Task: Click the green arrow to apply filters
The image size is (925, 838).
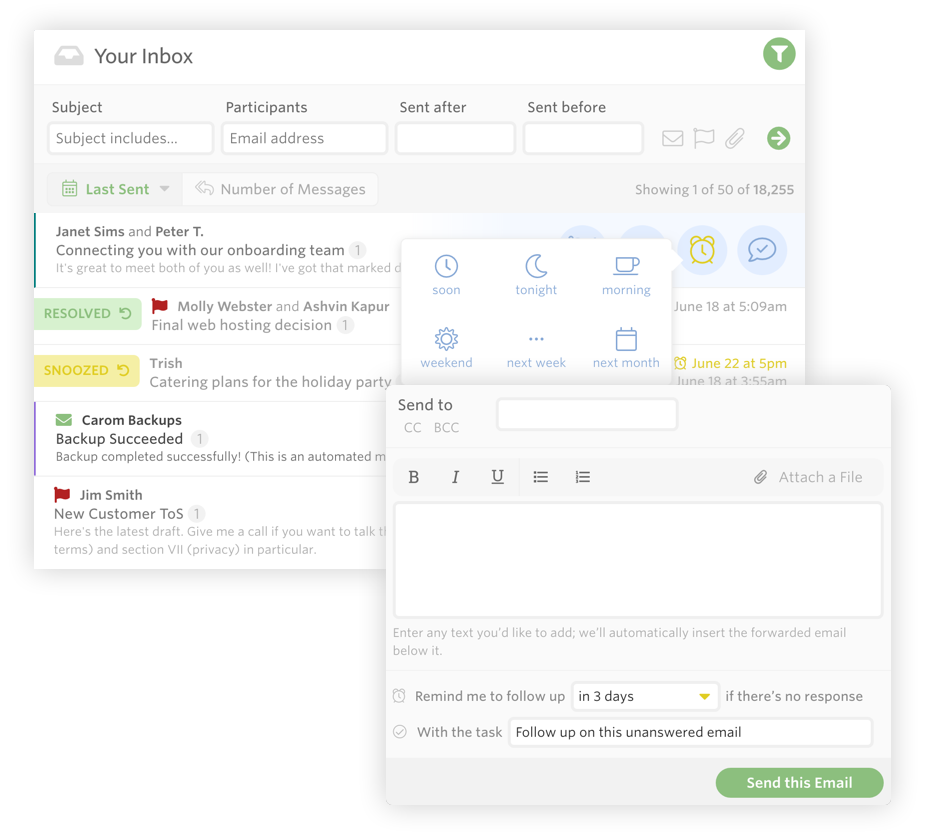Action: 778,139
